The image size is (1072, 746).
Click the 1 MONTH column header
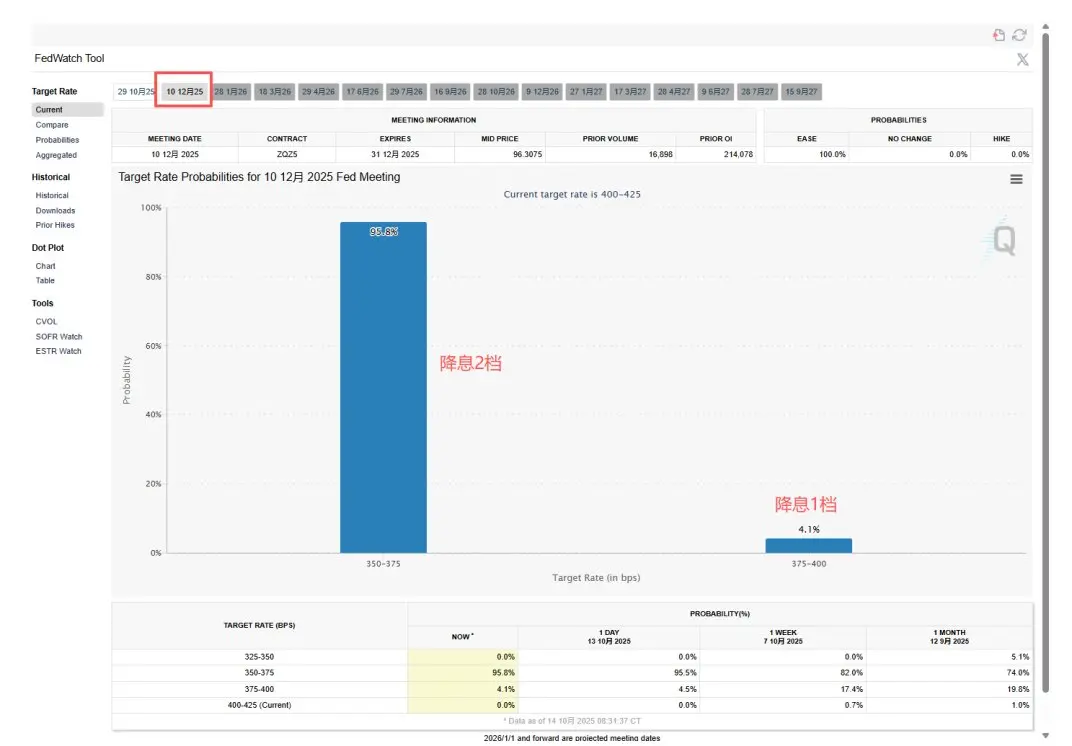pyautogui.click(x=950, y=637)
